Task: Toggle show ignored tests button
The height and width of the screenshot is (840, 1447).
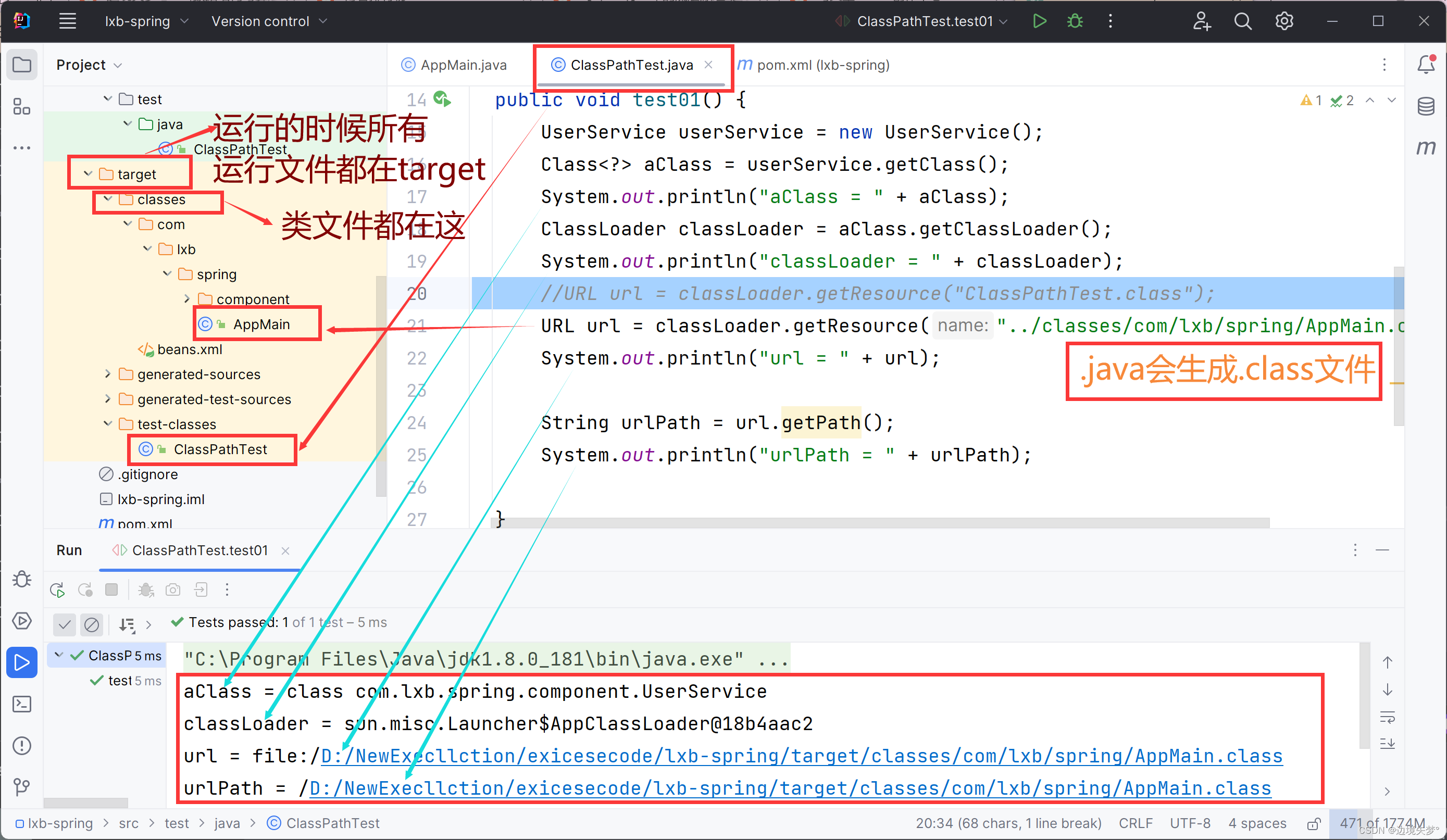Action: point(91,624)
